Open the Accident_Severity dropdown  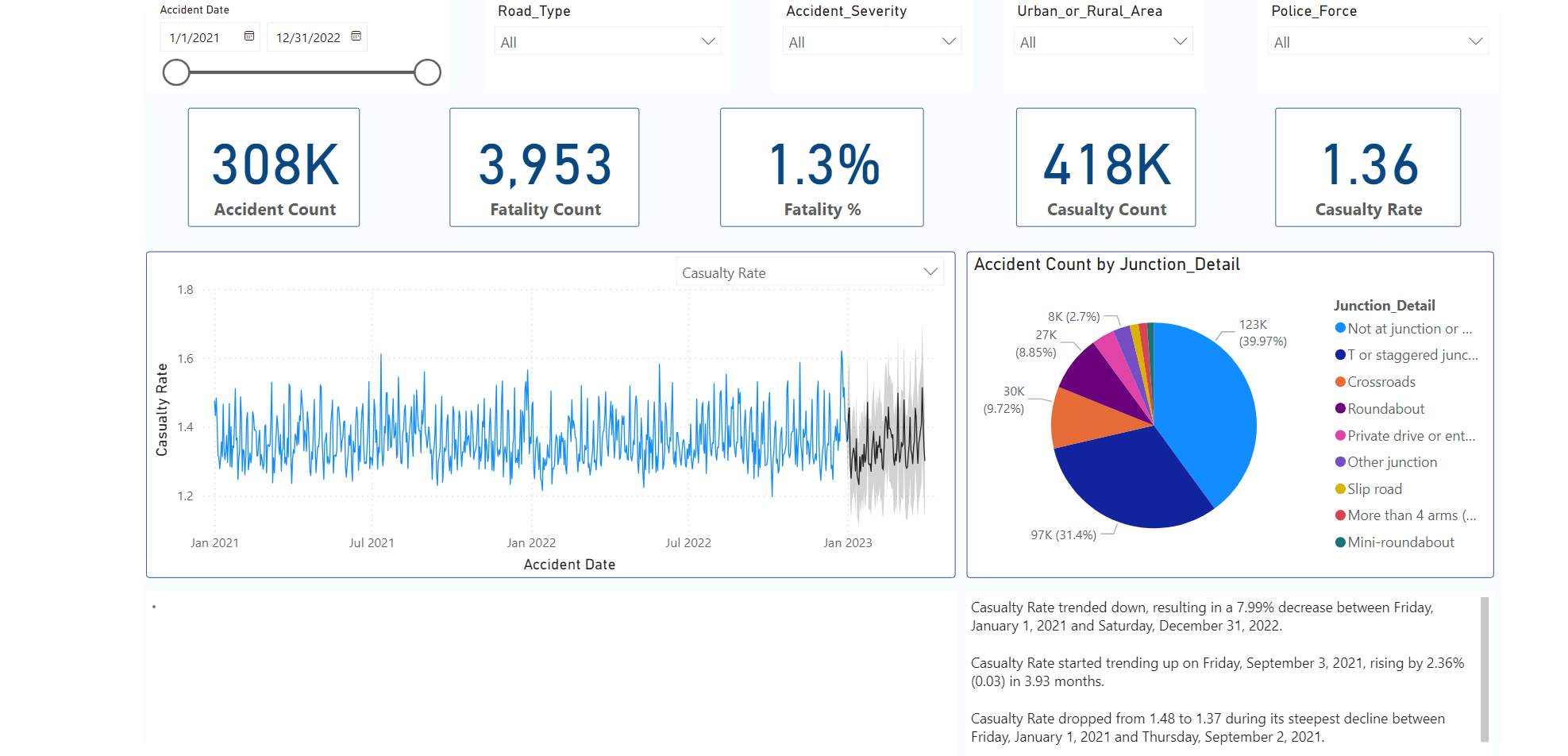(x=872, y=41)
